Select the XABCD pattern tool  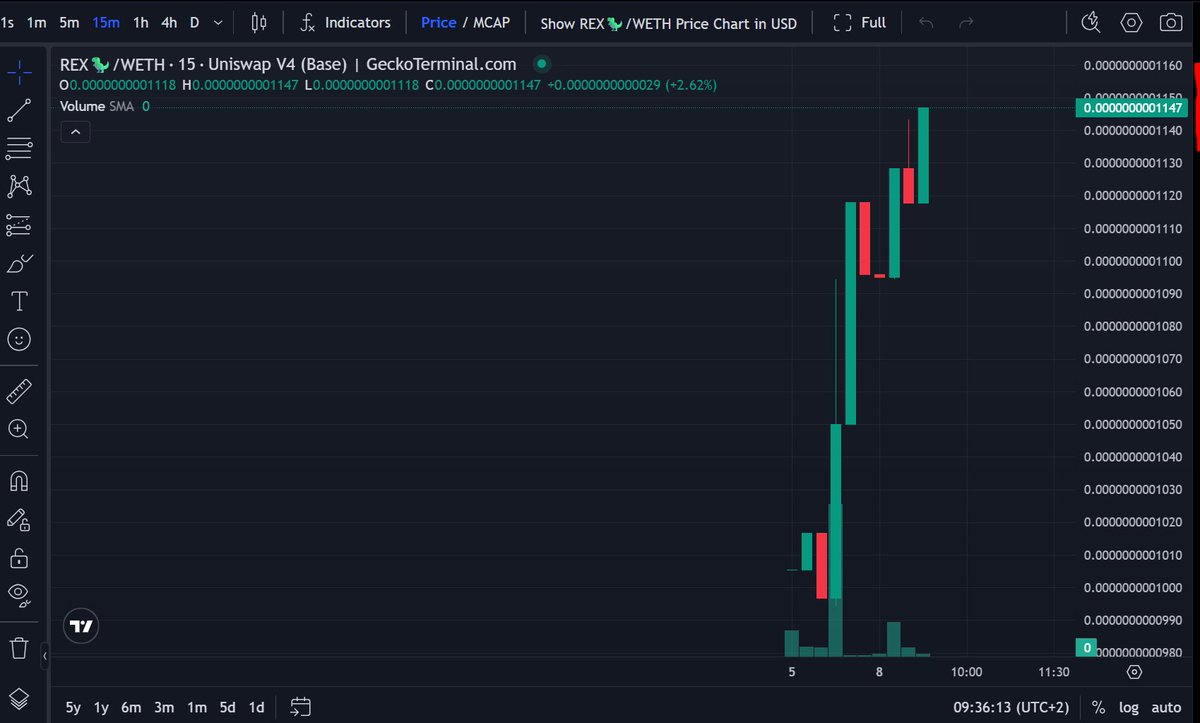[19, 186]
